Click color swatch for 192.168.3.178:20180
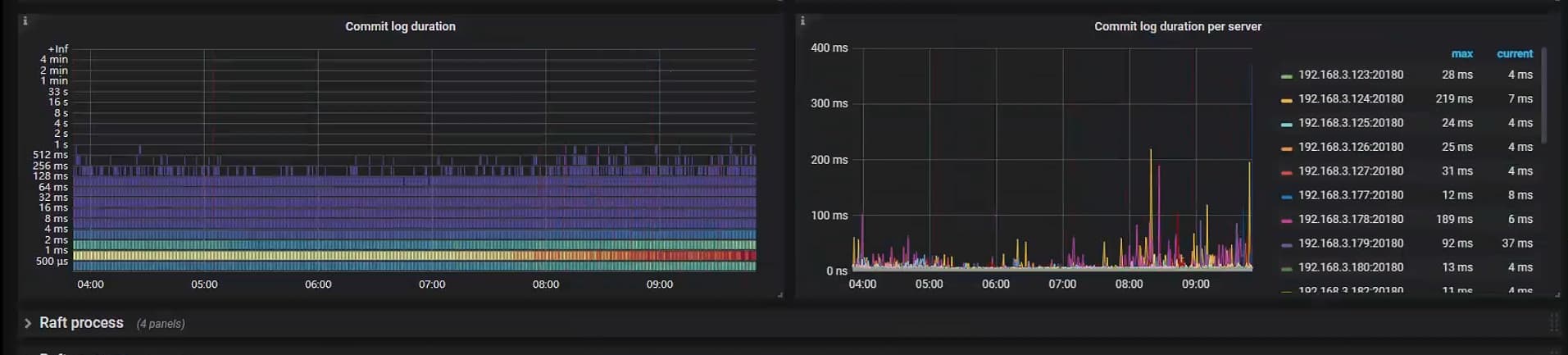Viewport: 1568px width, 355px height. click(x=1286, y=221)
